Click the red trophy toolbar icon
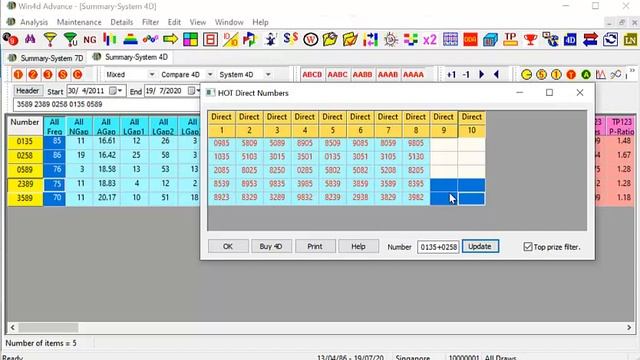The height and width of the screenshot is (360, 640). click(530, 40)
